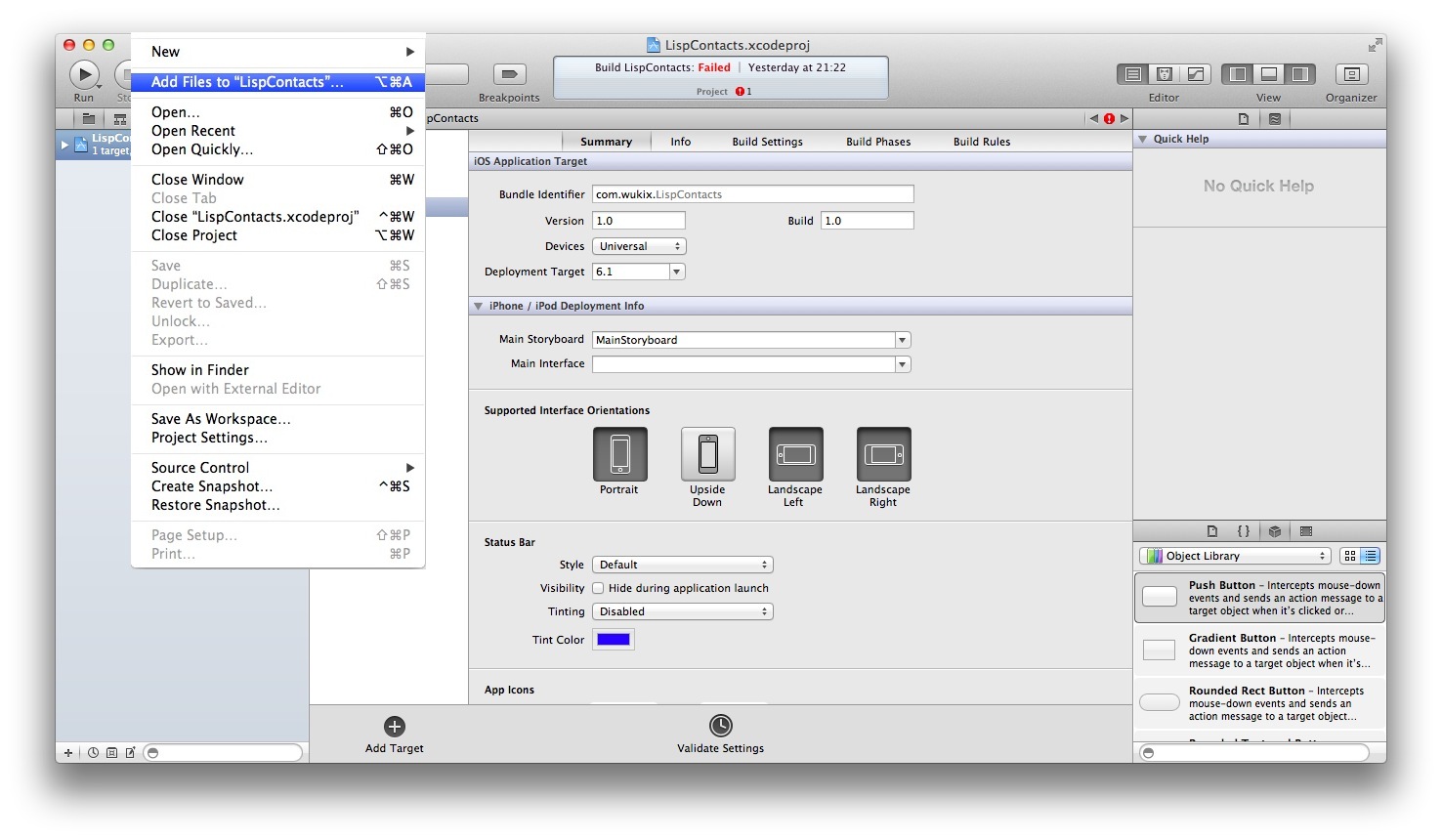Screen dimensions: 1442x840
Task: Open the Main Storyboard dropdown arrow
Action: click(903, 340)
